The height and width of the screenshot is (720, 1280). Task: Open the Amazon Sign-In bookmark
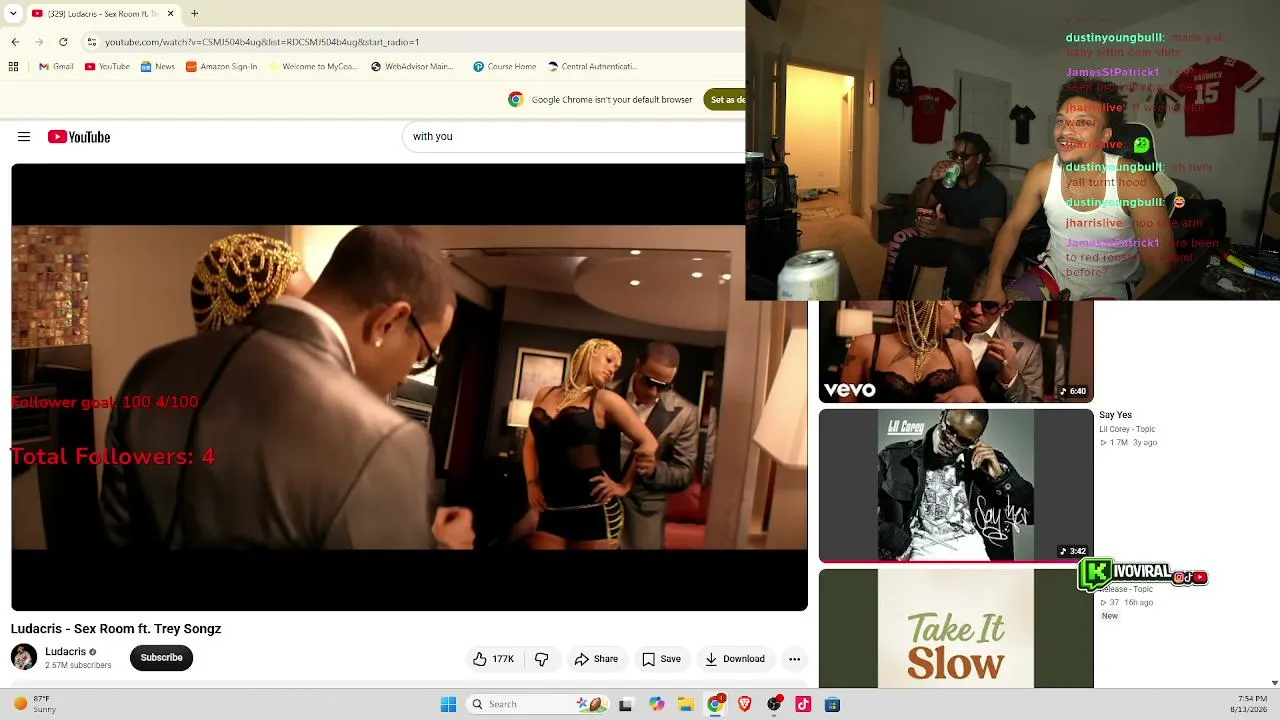point(221,67)
